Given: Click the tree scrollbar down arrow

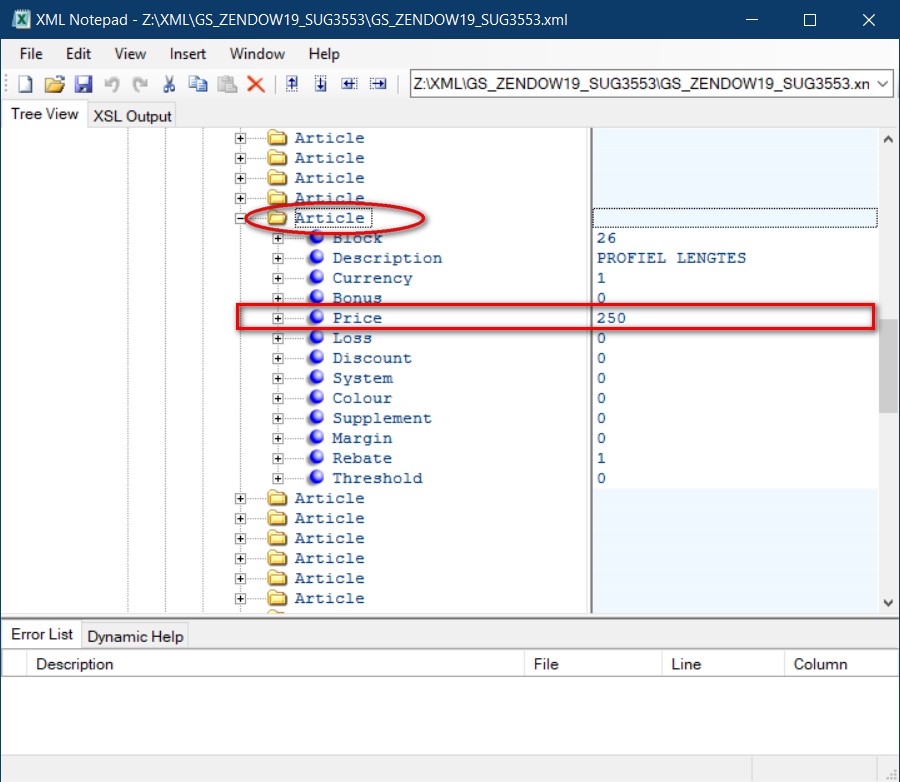Looking at the screenshot, I should click(x=888, y=603).
